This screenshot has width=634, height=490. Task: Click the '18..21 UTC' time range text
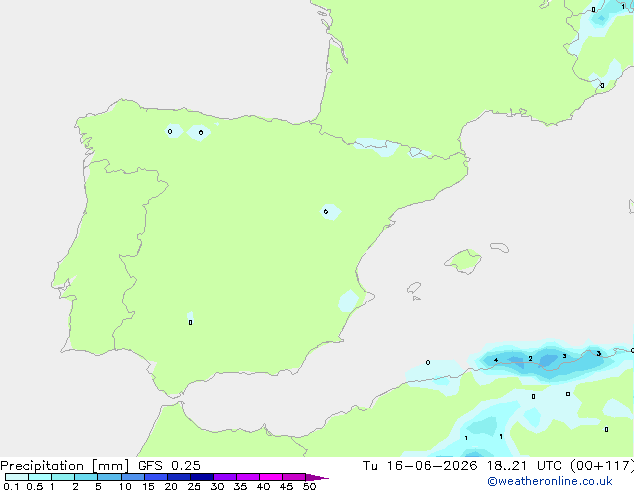[524, 466]
